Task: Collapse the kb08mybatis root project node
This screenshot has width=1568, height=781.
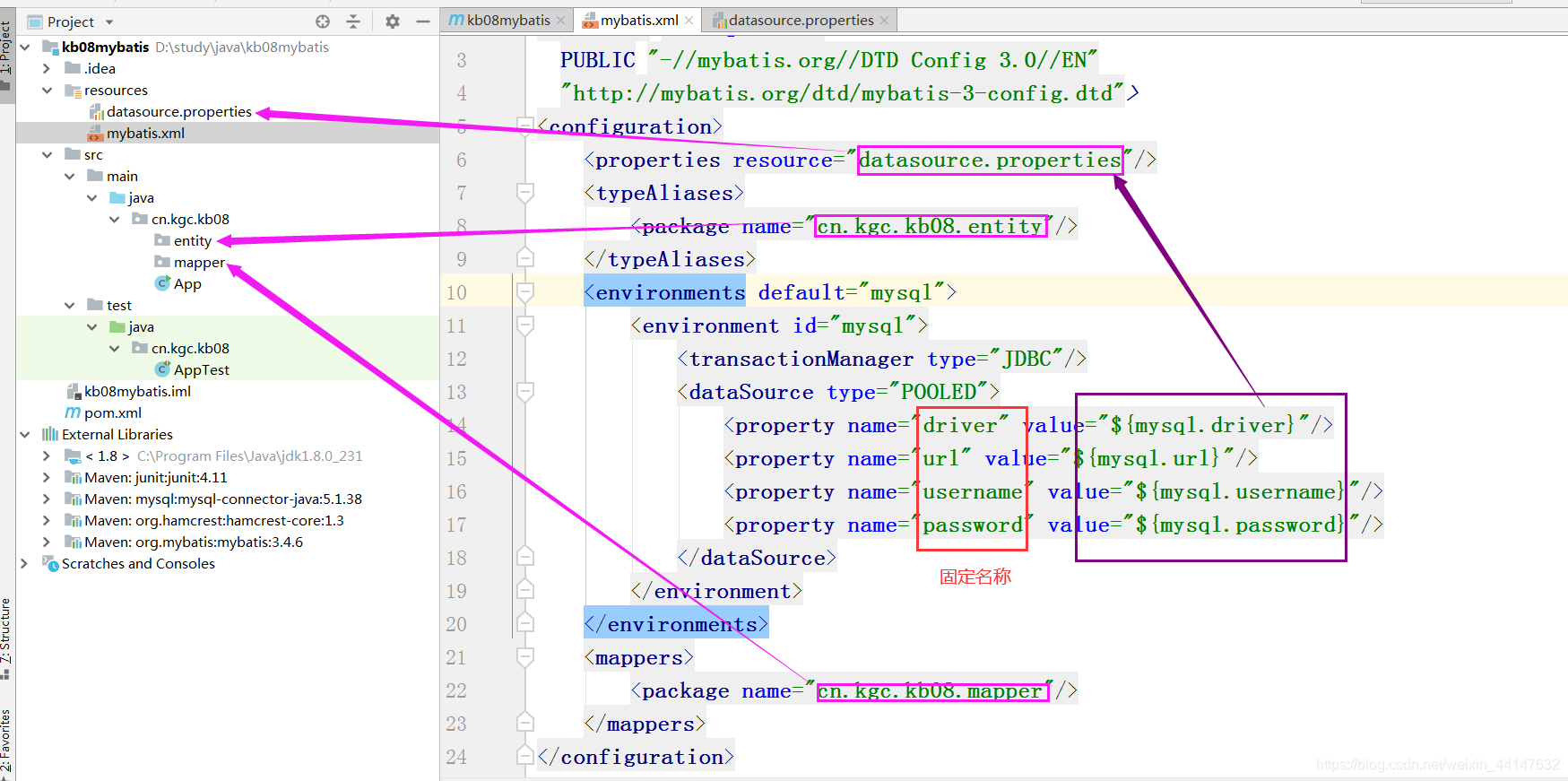Action: click(x=25, y=47)
